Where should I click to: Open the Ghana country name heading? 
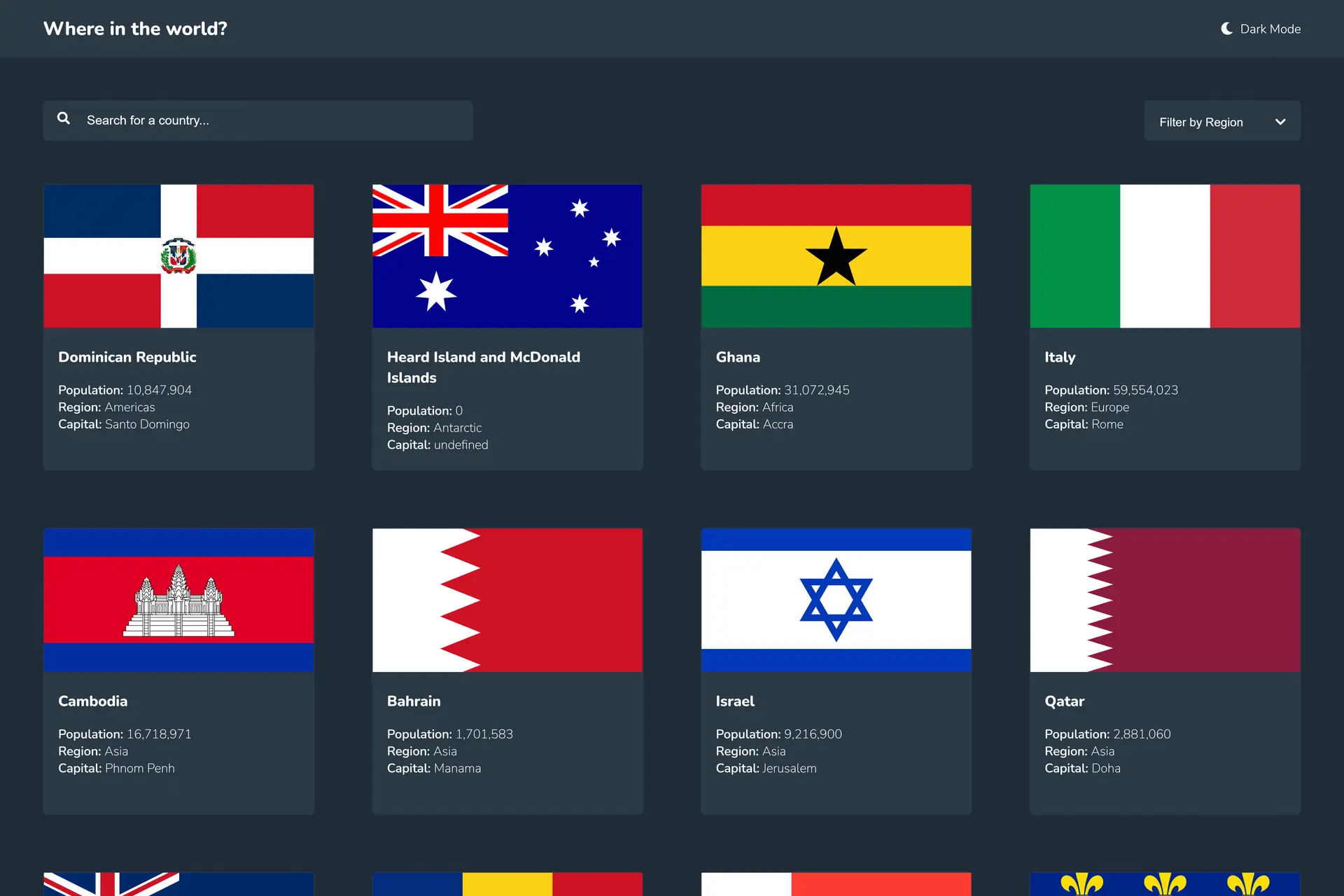pos(738,357)
